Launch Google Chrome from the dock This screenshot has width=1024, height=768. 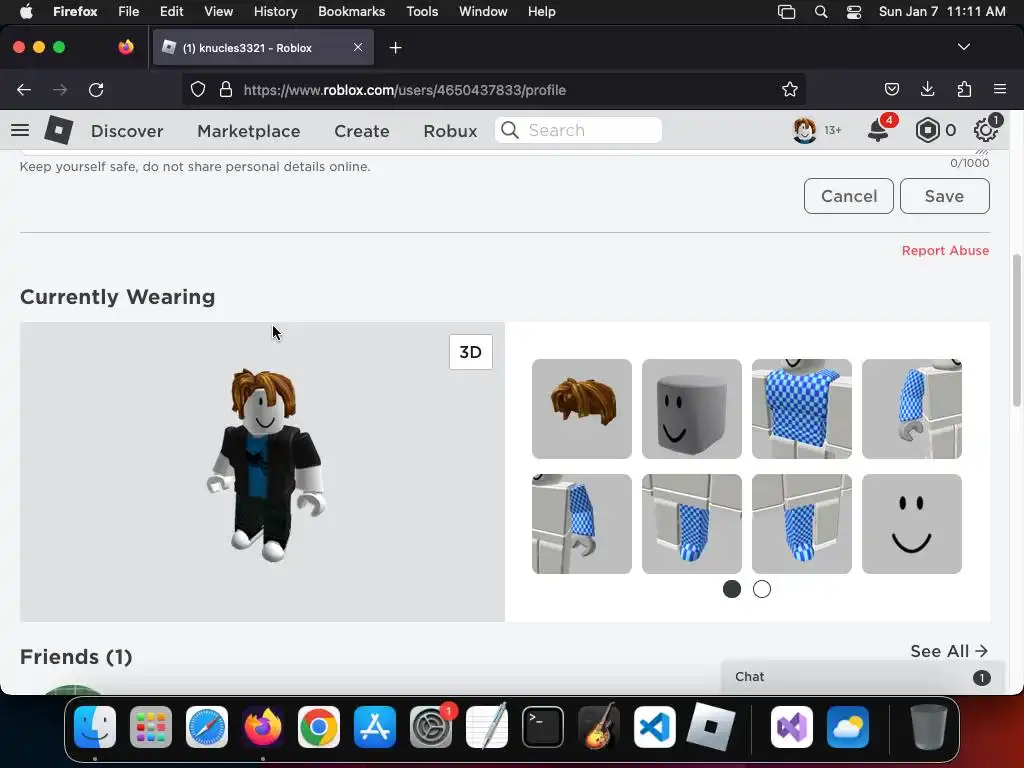point(319,727)
